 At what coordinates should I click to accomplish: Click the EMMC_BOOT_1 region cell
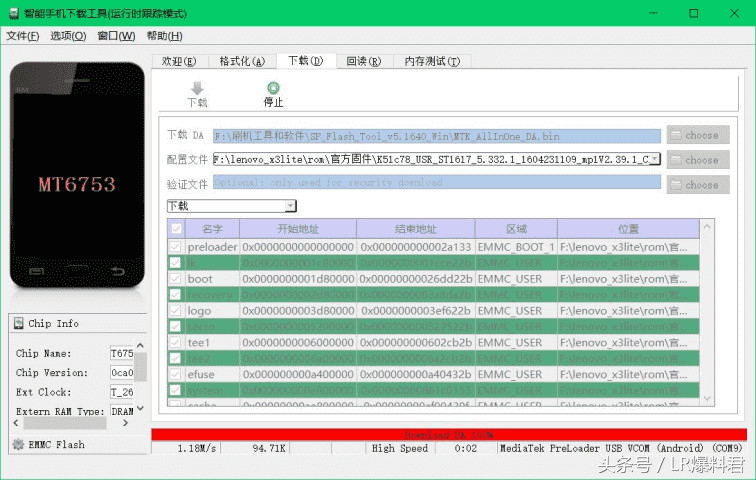tap(516, 247)
